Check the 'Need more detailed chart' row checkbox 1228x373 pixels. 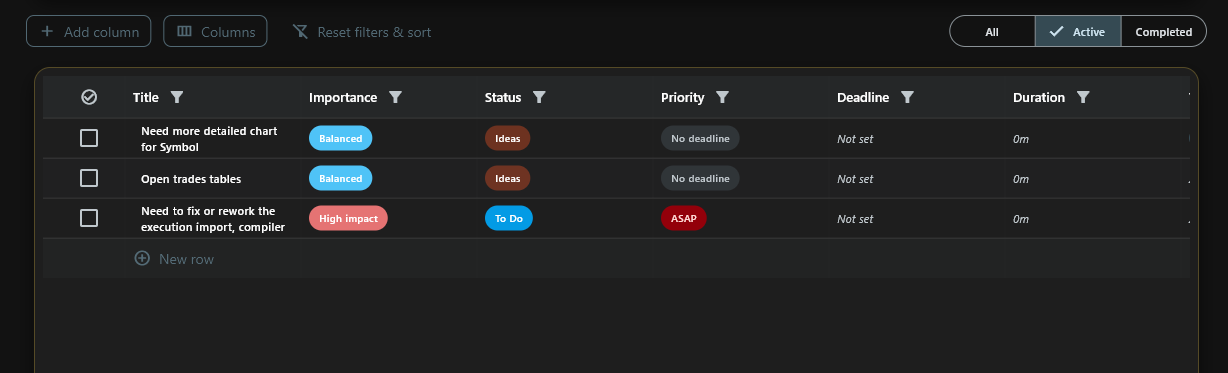tap(89, 138)
